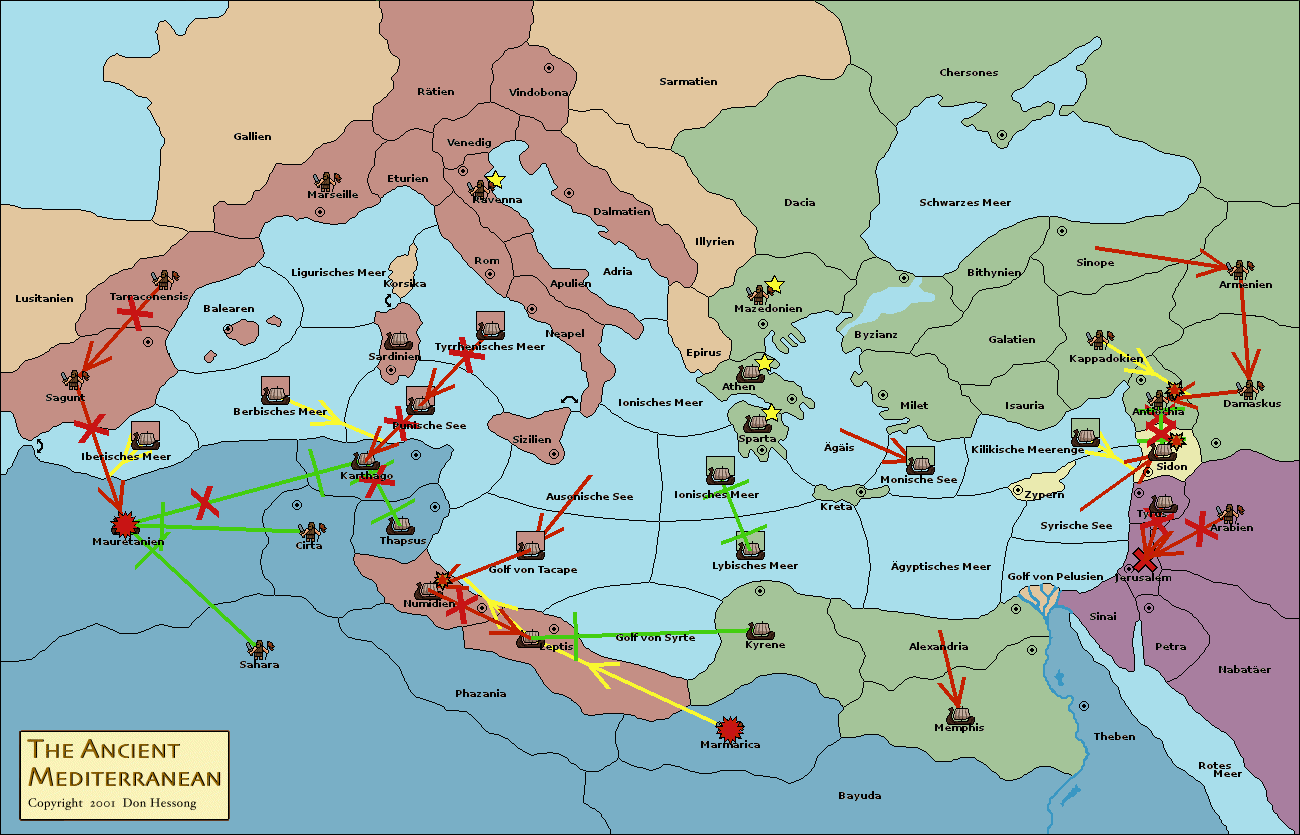Image resolution: width=1300 pixels, height=835 pixels.
Task: Click the fleet in Golf von Tacape
Action: point(530,546)
